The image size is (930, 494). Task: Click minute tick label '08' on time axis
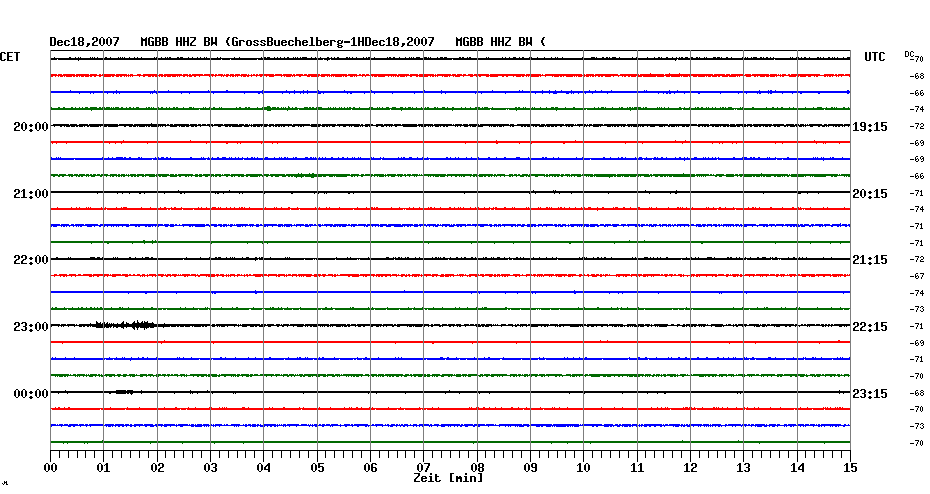477,468
